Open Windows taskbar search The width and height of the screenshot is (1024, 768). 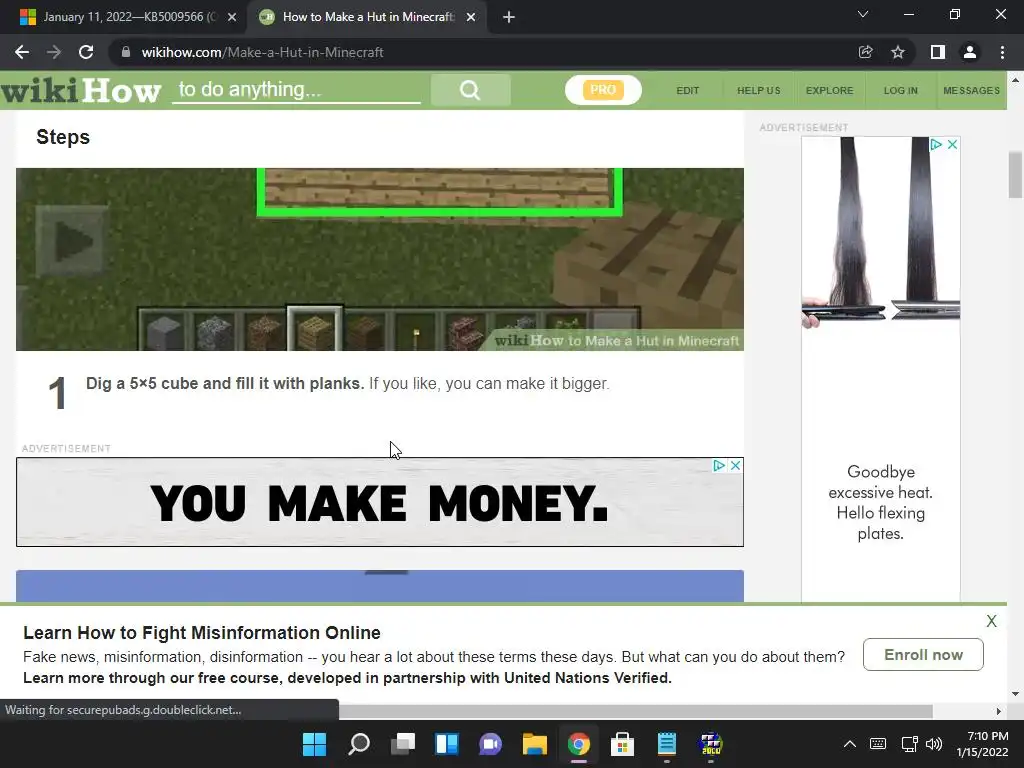359,744
